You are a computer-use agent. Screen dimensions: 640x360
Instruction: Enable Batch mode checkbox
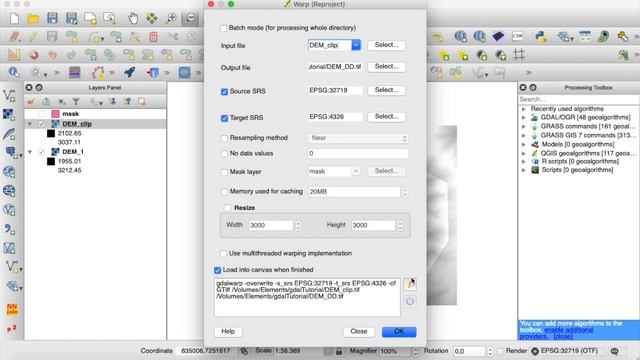pyautogui.click(x=223, y=28)
